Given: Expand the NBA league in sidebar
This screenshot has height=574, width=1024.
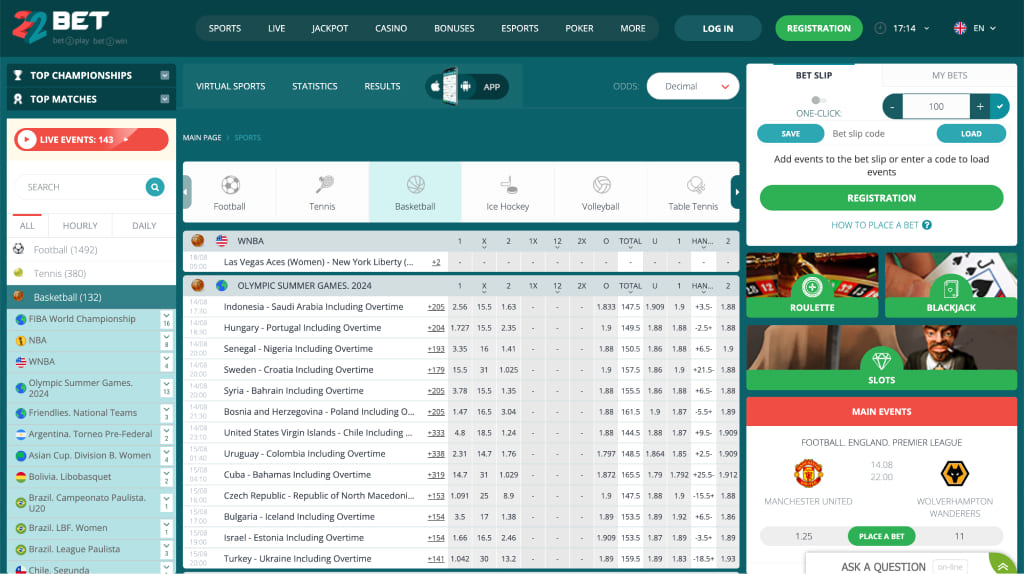Looking at the screenshot, I should click(x=167, y=340).
